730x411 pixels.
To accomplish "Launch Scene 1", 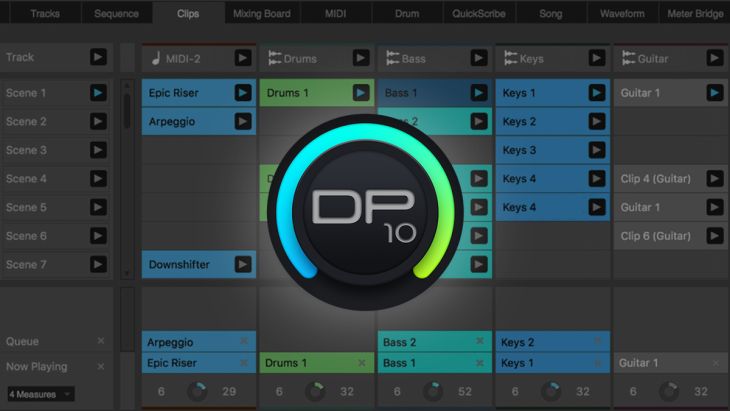I will pyautogui.click(x=98, y=93).
